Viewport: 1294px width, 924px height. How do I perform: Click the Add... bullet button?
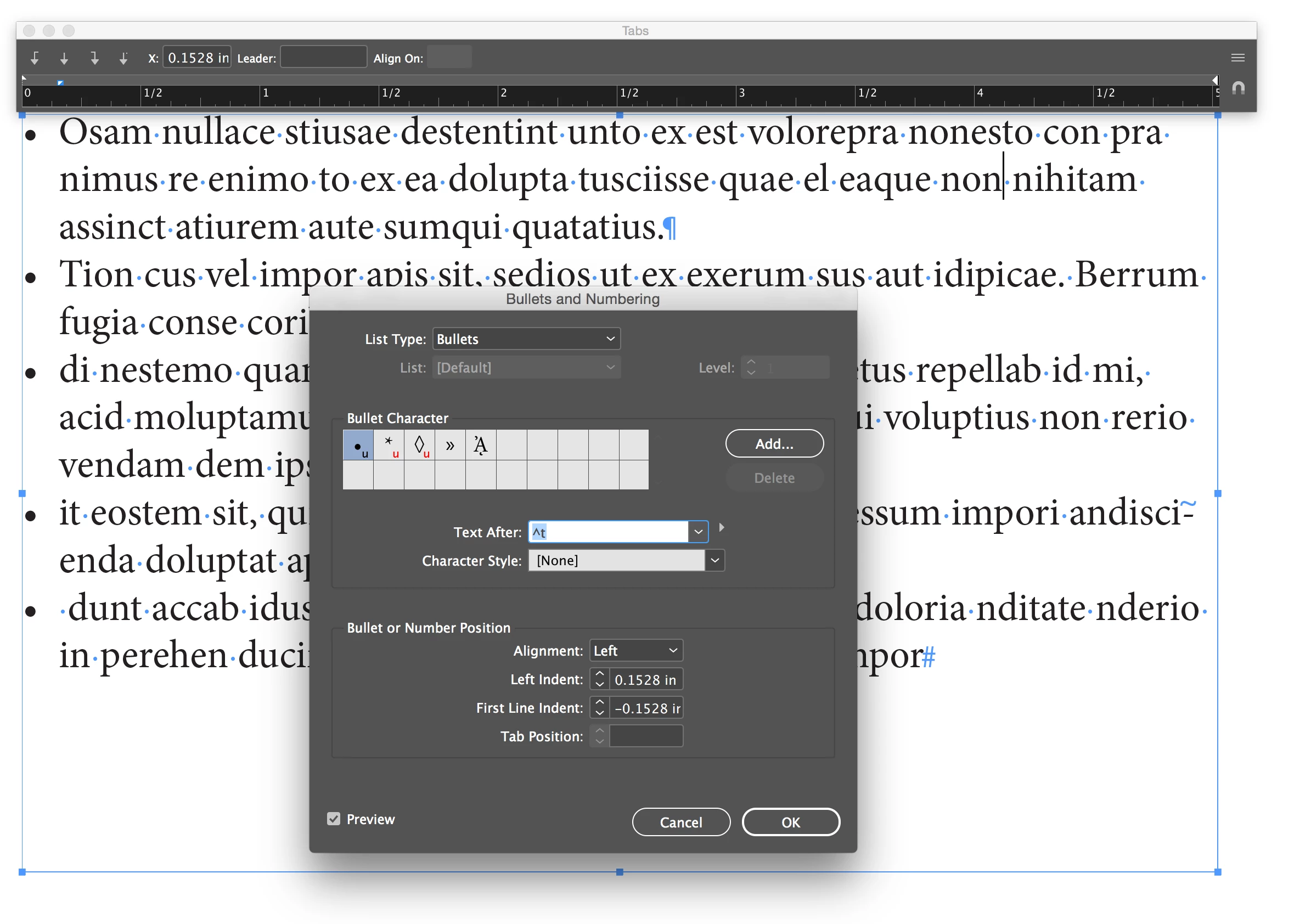[x=774, y=444]
